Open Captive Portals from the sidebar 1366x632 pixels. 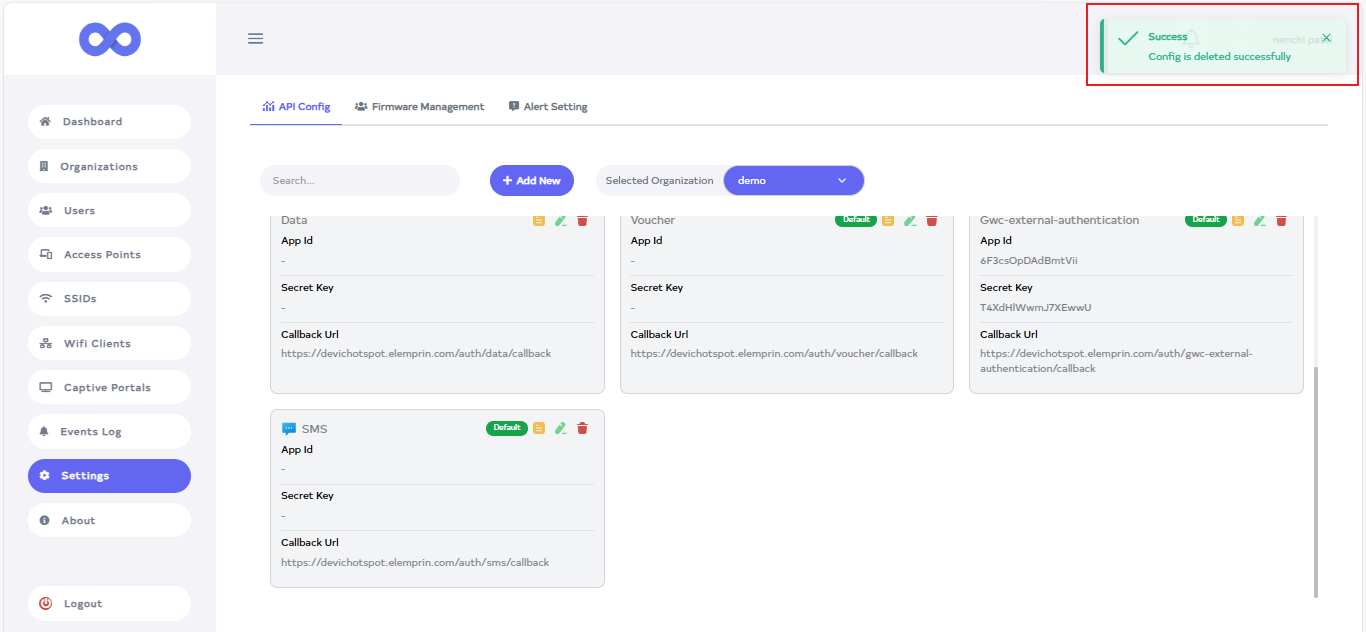pyautogui.click(x=109, y=388)
